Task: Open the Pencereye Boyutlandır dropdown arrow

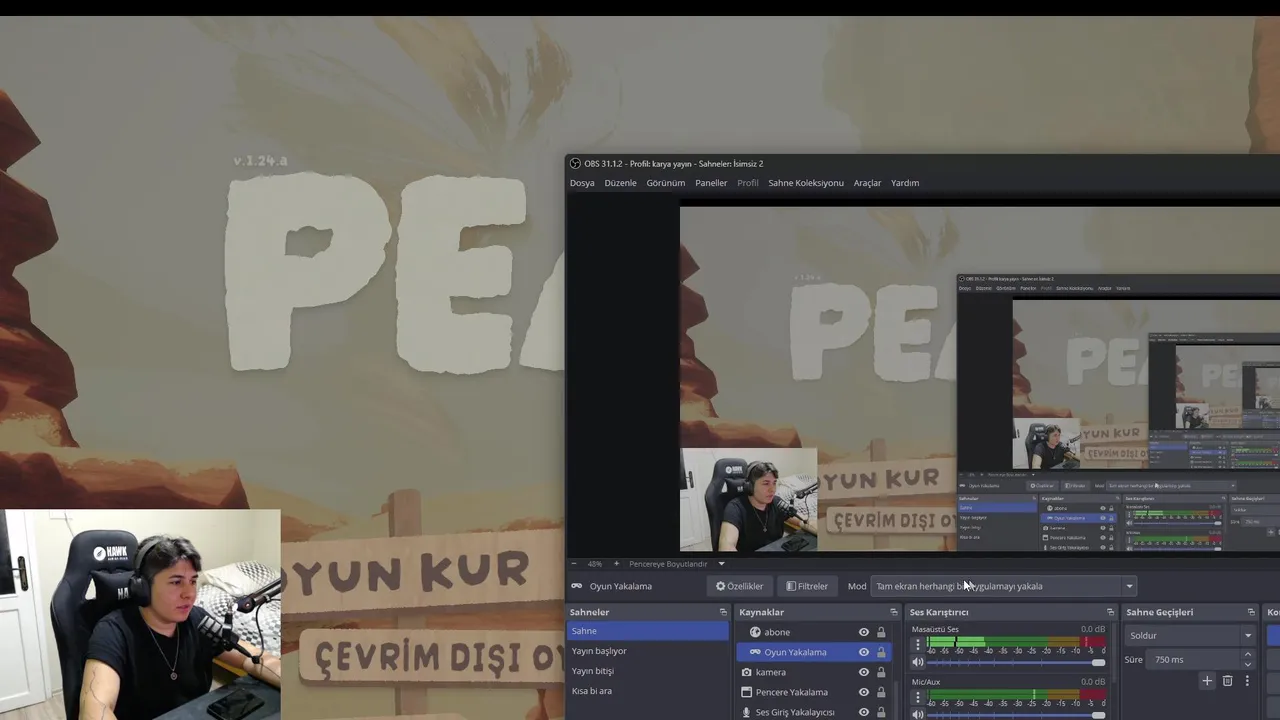Action: pyautogui.click(x=721, y=564)
